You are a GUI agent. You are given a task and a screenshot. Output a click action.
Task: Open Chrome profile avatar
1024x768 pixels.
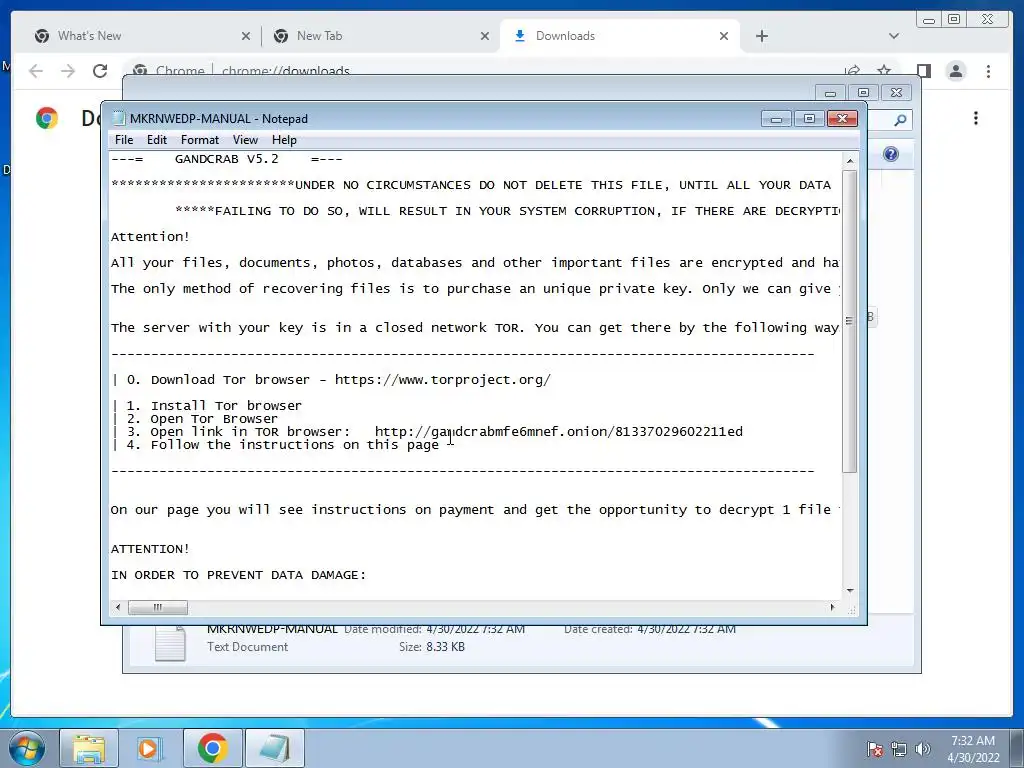click(955, 71)
